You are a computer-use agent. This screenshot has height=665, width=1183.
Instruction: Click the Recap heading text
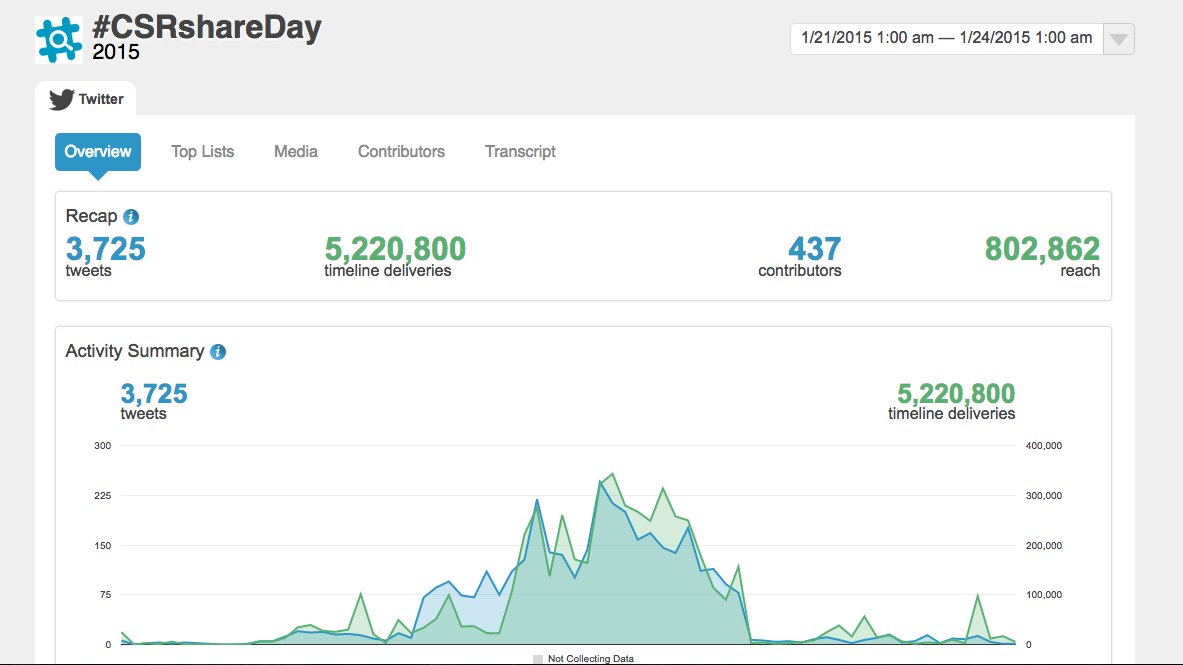(x=91, y=216)
